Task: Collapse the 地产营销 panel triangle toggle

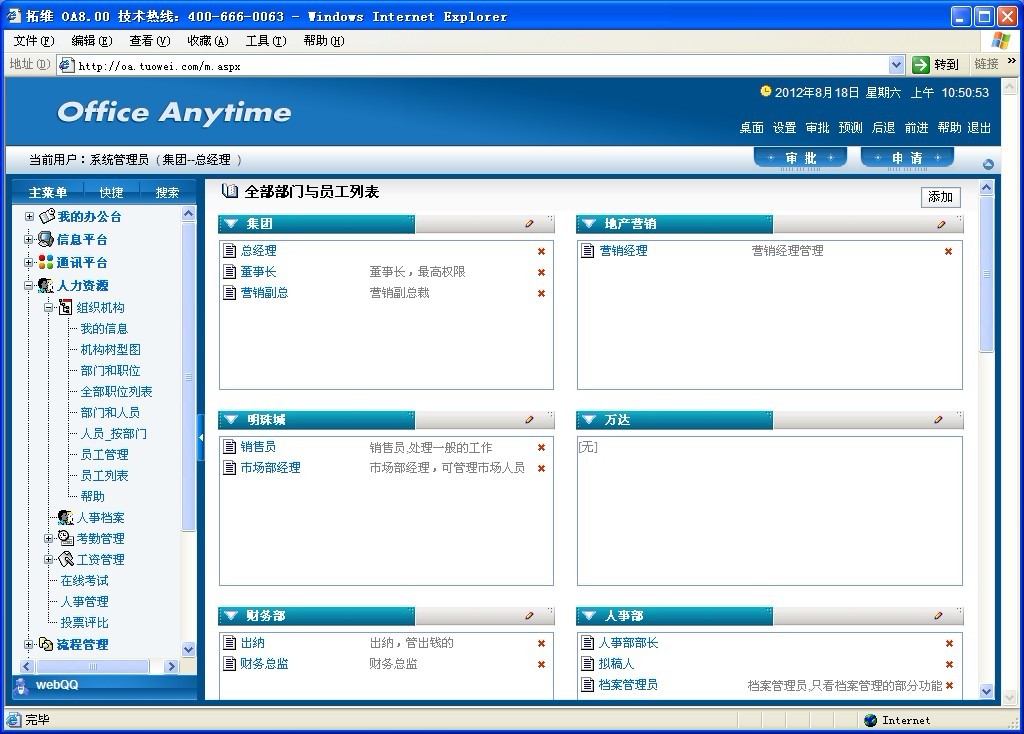Action: 589,224
